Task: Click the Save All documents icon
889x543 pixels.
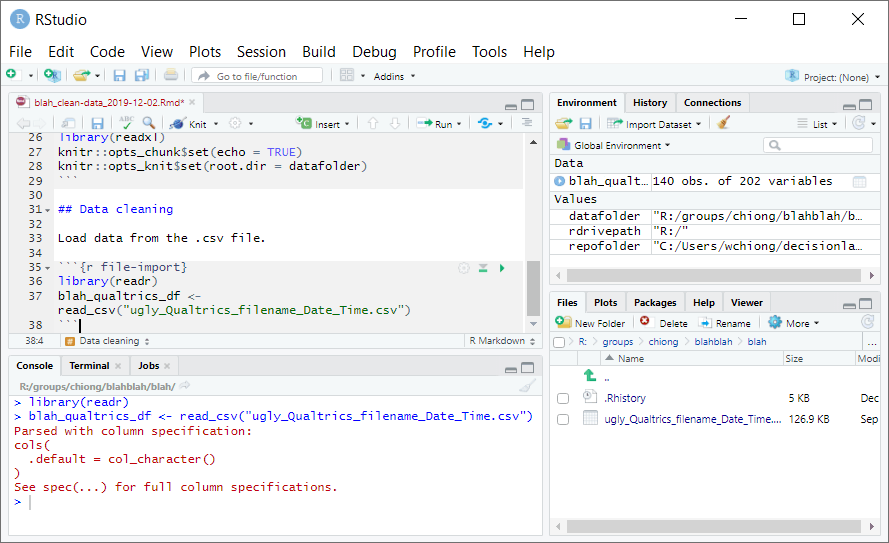Action: coord(142,75)
